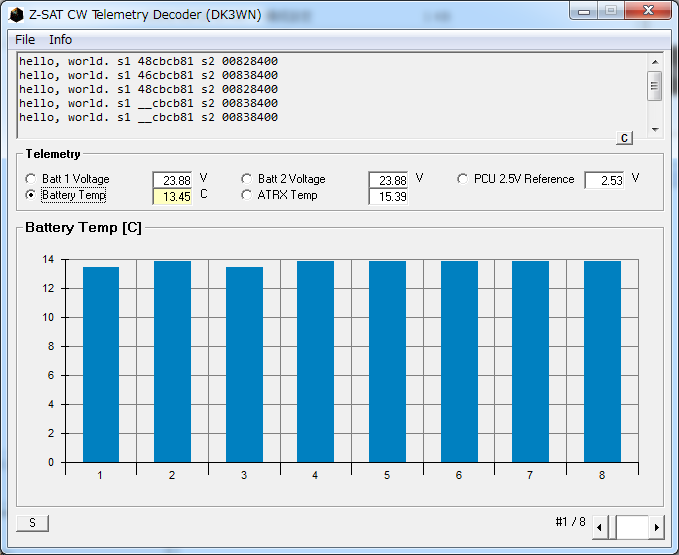
Task: Click the PCU 2.5V Reference value field 2.53
Action: (605, 180)
